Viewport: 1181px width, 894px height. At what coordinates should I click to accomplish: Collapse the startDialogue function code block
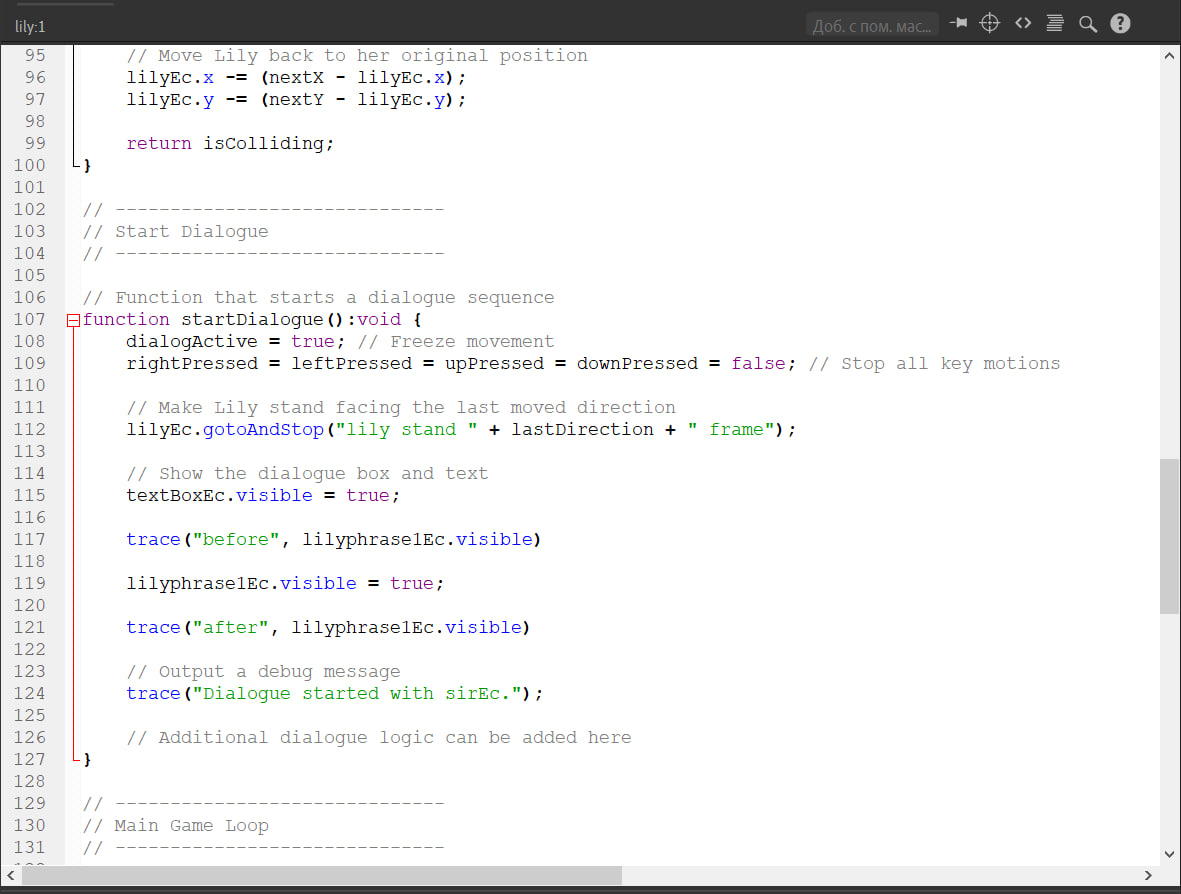coord(73,320)
